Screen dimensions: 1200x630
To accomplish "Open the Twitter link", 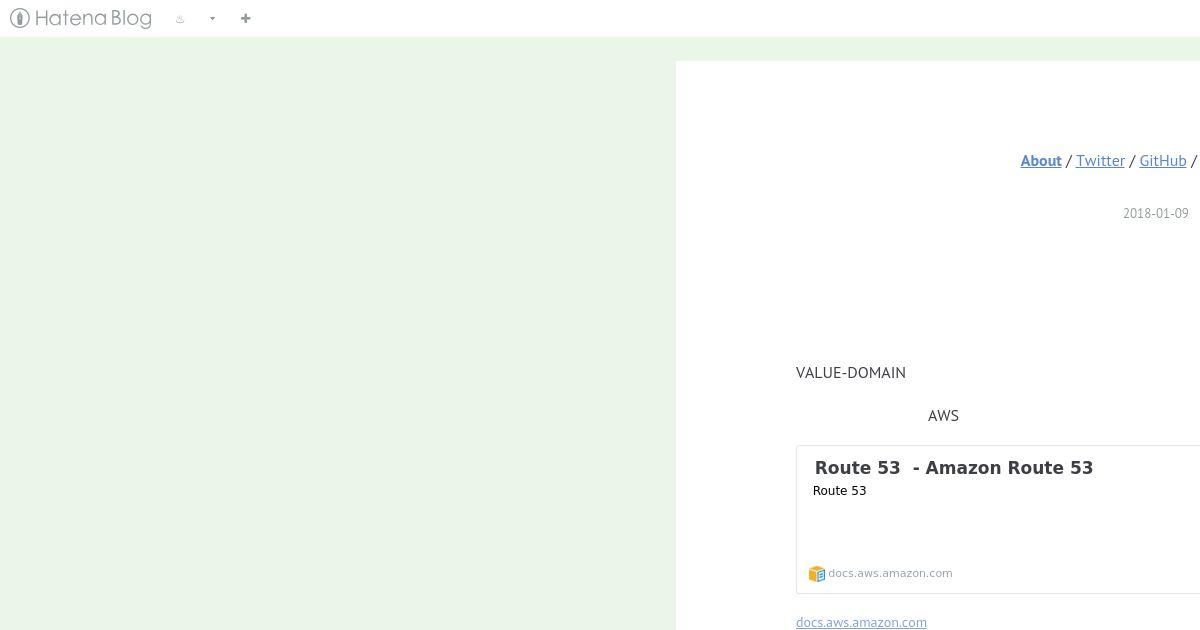I will tap(1100, 161).
